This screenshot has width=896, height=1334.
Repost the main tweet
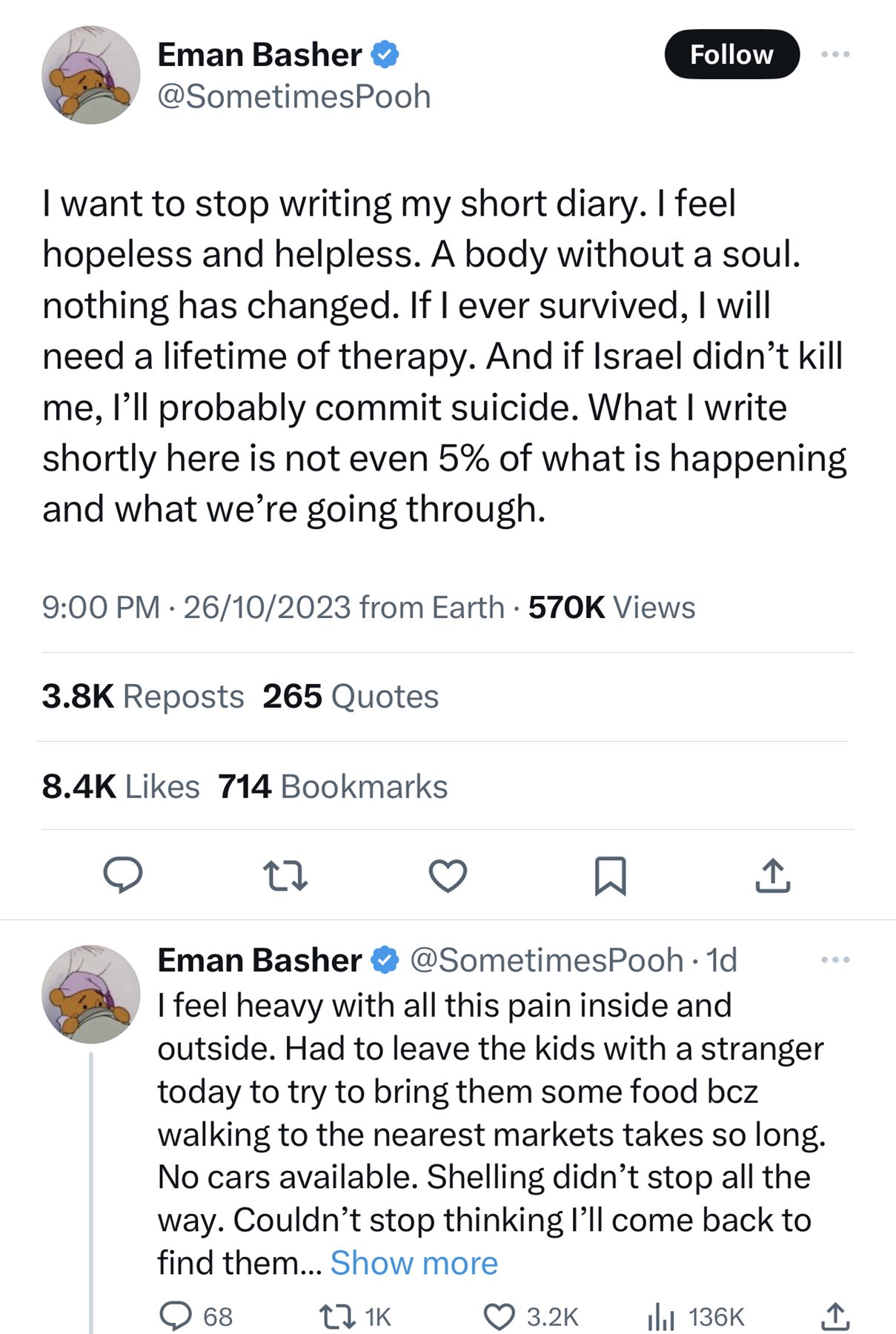[x=285, y=875]
